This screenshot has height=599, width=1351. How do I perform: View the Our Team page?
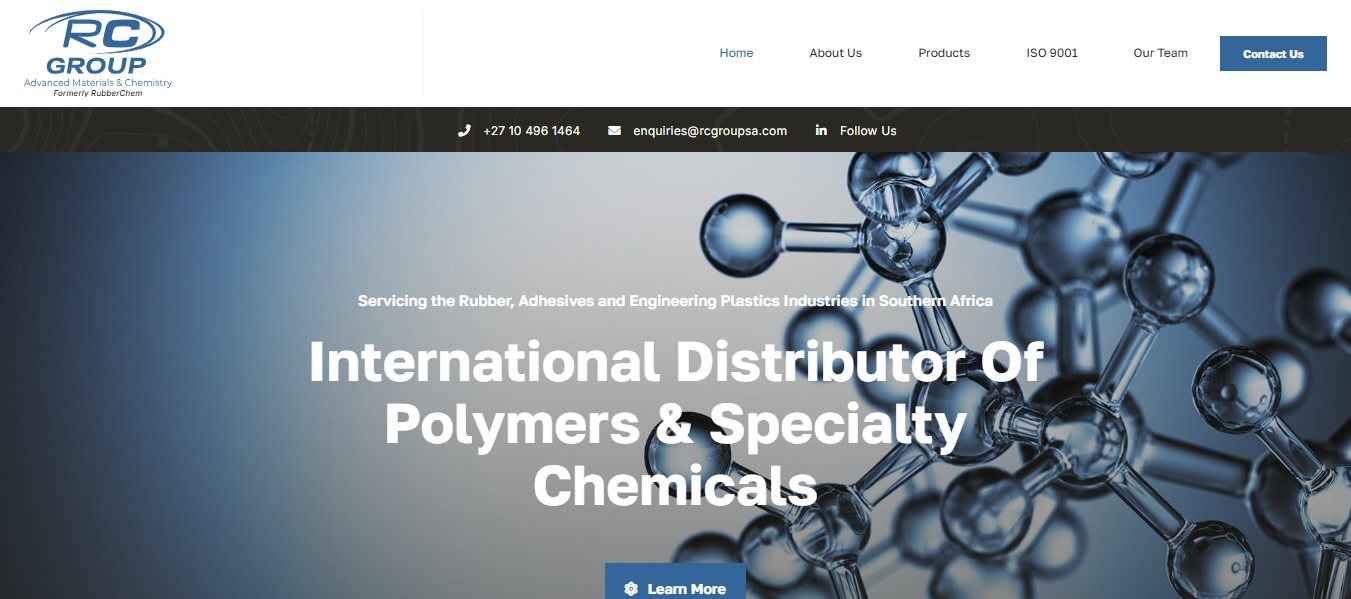tap(1159, 53)
